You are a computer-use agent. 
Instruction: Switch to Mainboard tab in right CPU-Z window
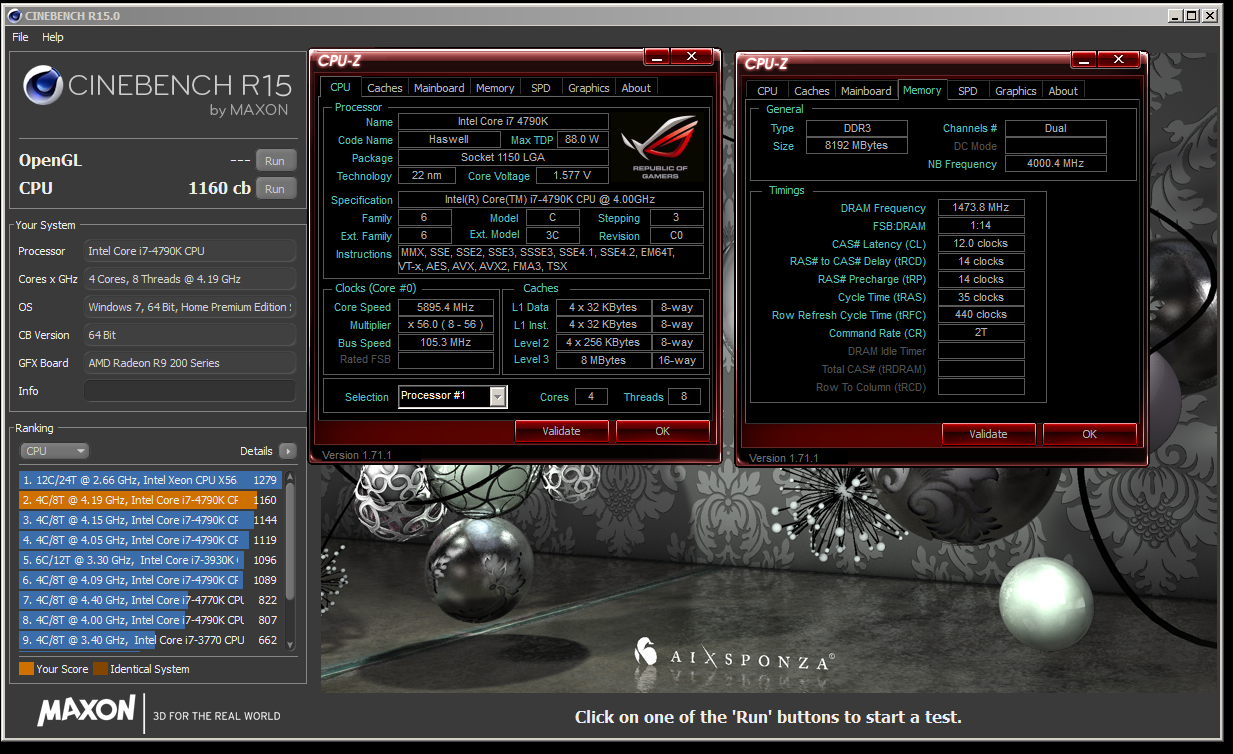[x=866, y=90]
